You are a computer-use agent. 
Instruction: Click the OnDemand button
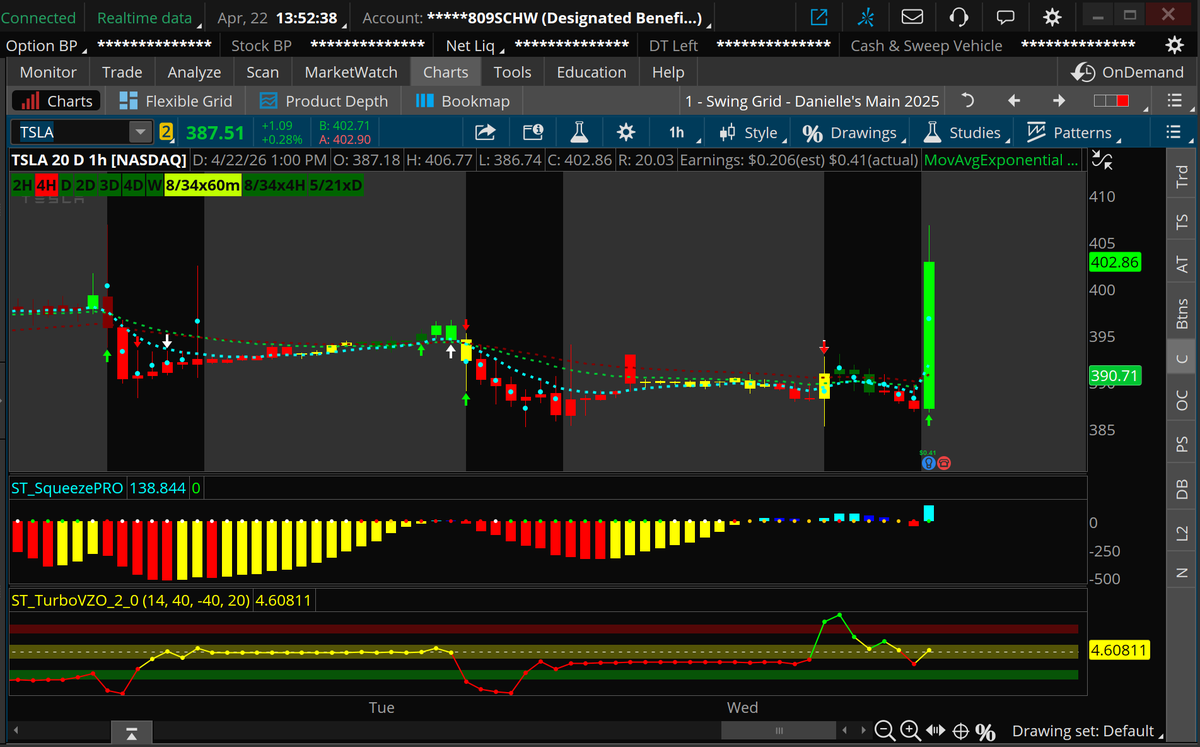point(1128,72)
